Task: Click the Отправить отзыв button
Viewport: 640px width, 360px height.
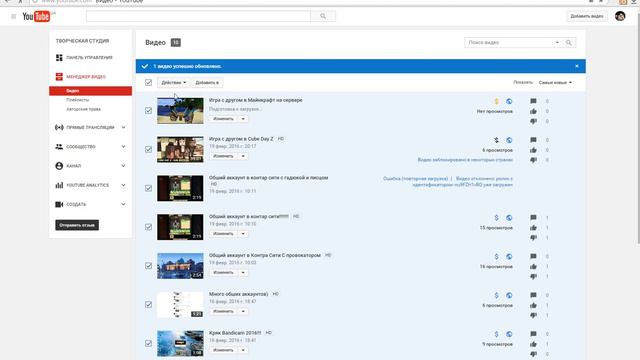Action: 77,225
